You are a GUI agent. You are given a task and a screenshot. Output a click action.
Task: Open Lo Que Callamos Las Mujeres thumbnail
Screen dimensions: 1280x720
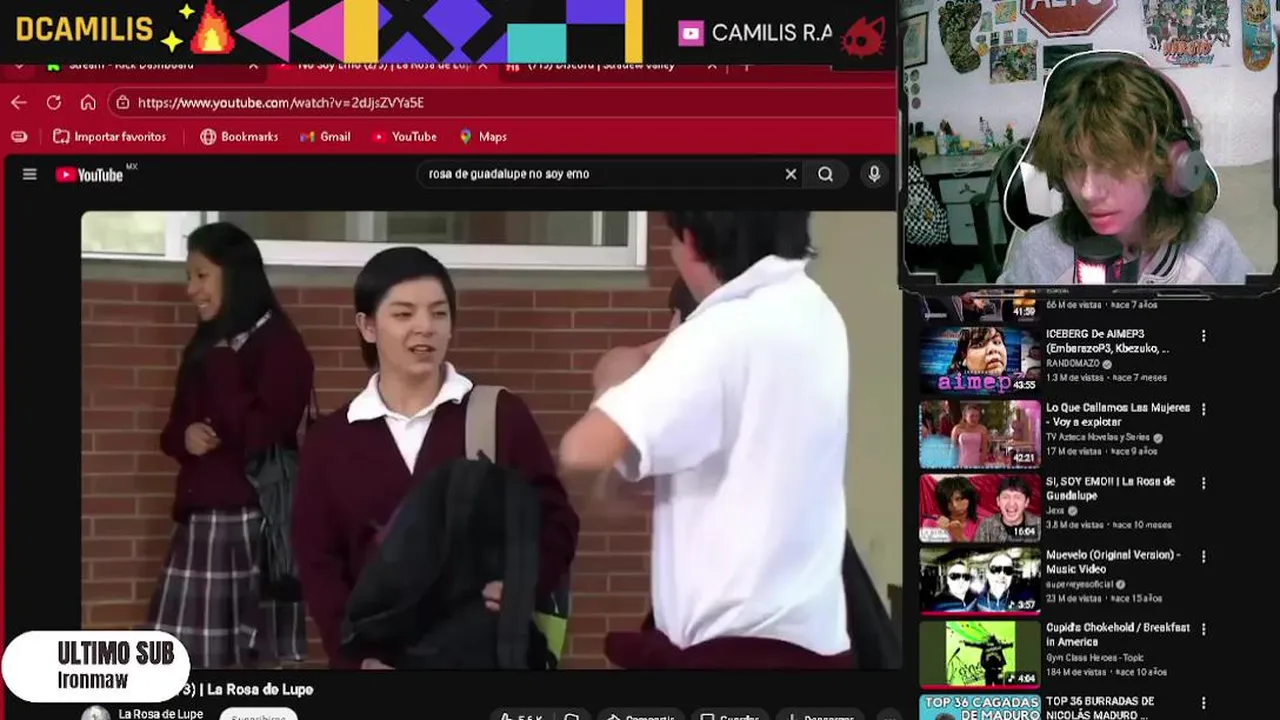(980, 434)
